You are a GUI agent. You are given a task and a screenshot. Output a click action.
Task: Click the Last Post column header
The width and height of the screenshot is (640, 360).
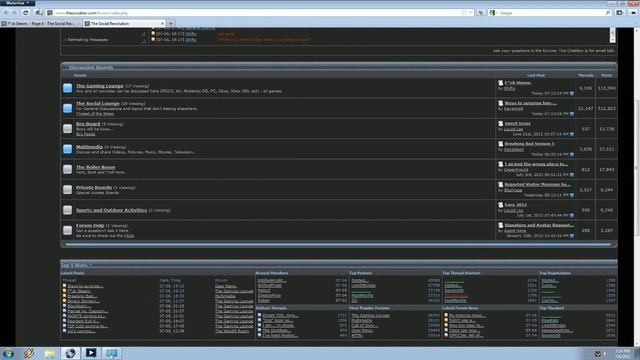pyautogui.click(x=536, y=75)
